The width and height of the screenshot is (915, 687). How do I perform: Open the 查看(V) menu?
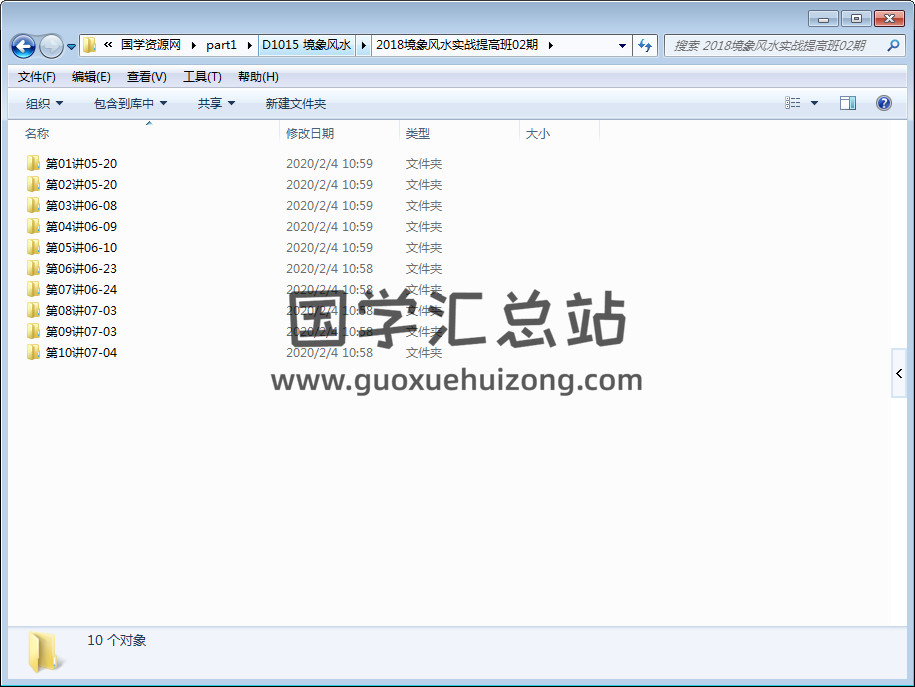[x=146, y=77]
